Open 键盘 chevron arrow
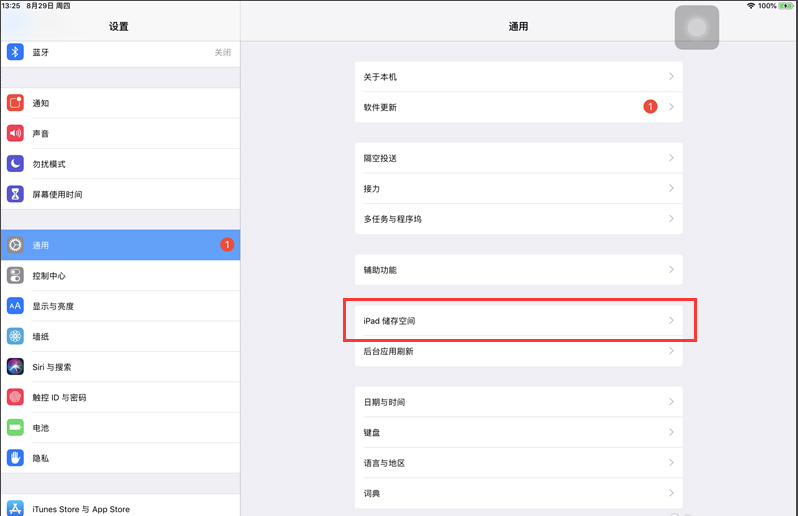The height and width of the screenshot is (516, 798). 671,432
